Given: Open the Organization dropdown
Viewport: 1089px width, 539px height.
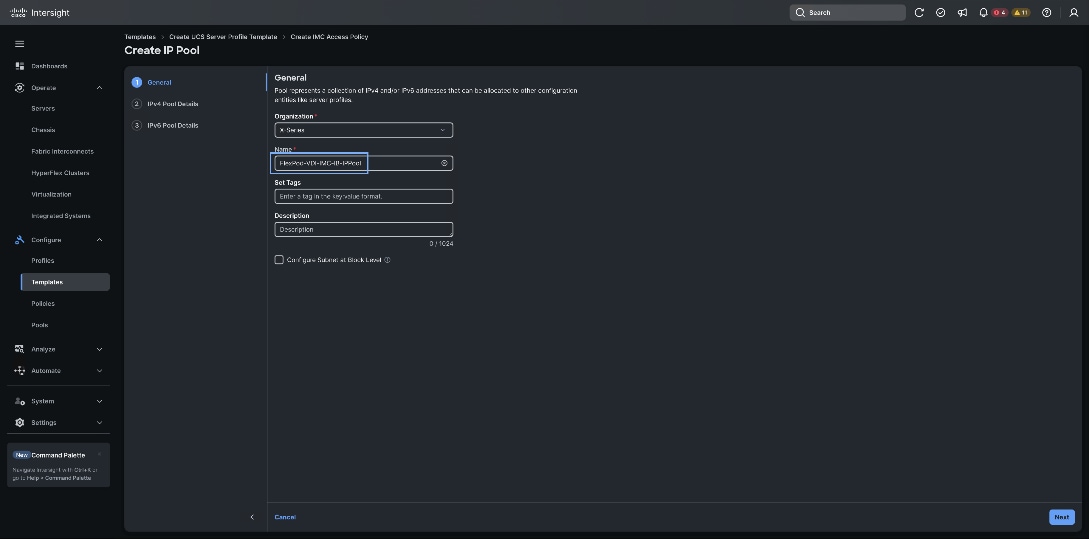Looking at the screenshot, I should [x=363, y=130].
